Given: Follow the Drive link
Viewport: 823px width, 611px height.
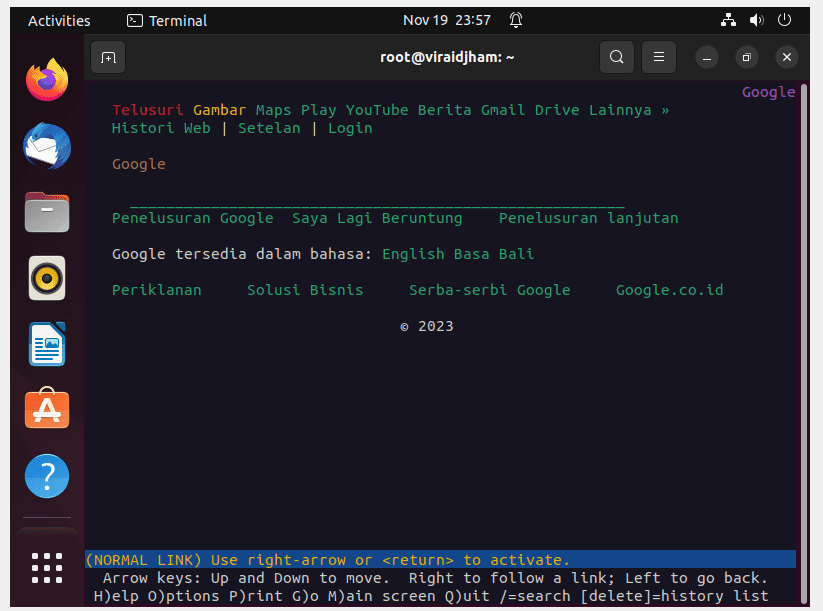Looking at the screenshot, I should [x=557, y=110].
